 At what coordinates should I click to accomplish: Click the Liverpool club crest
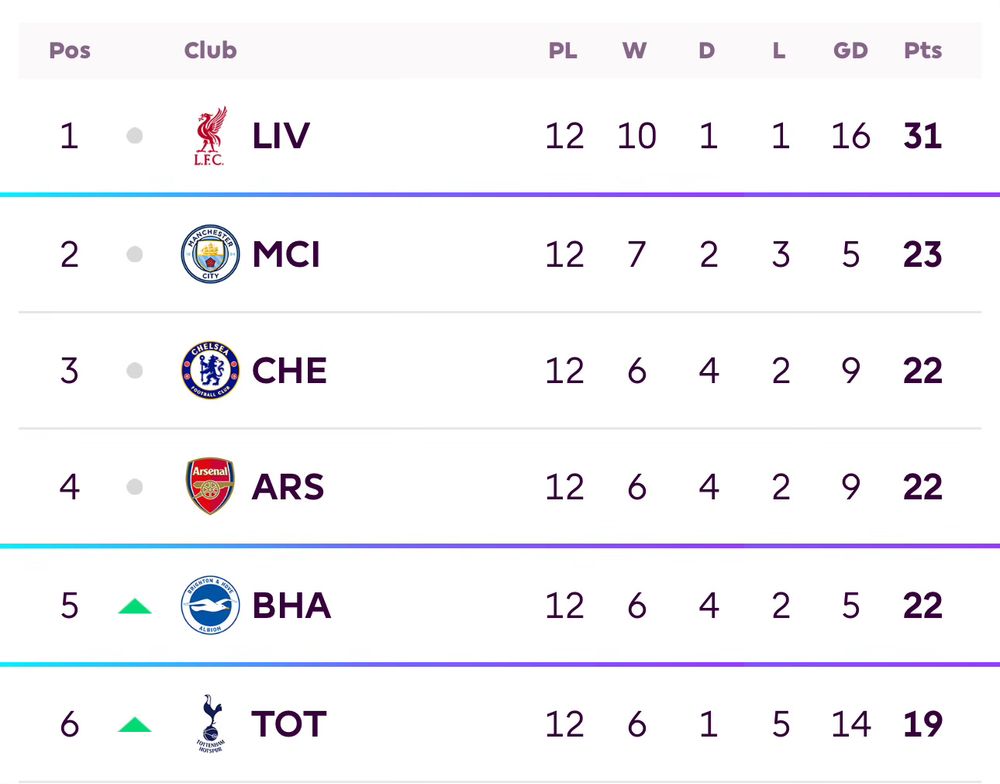point(210,136)
